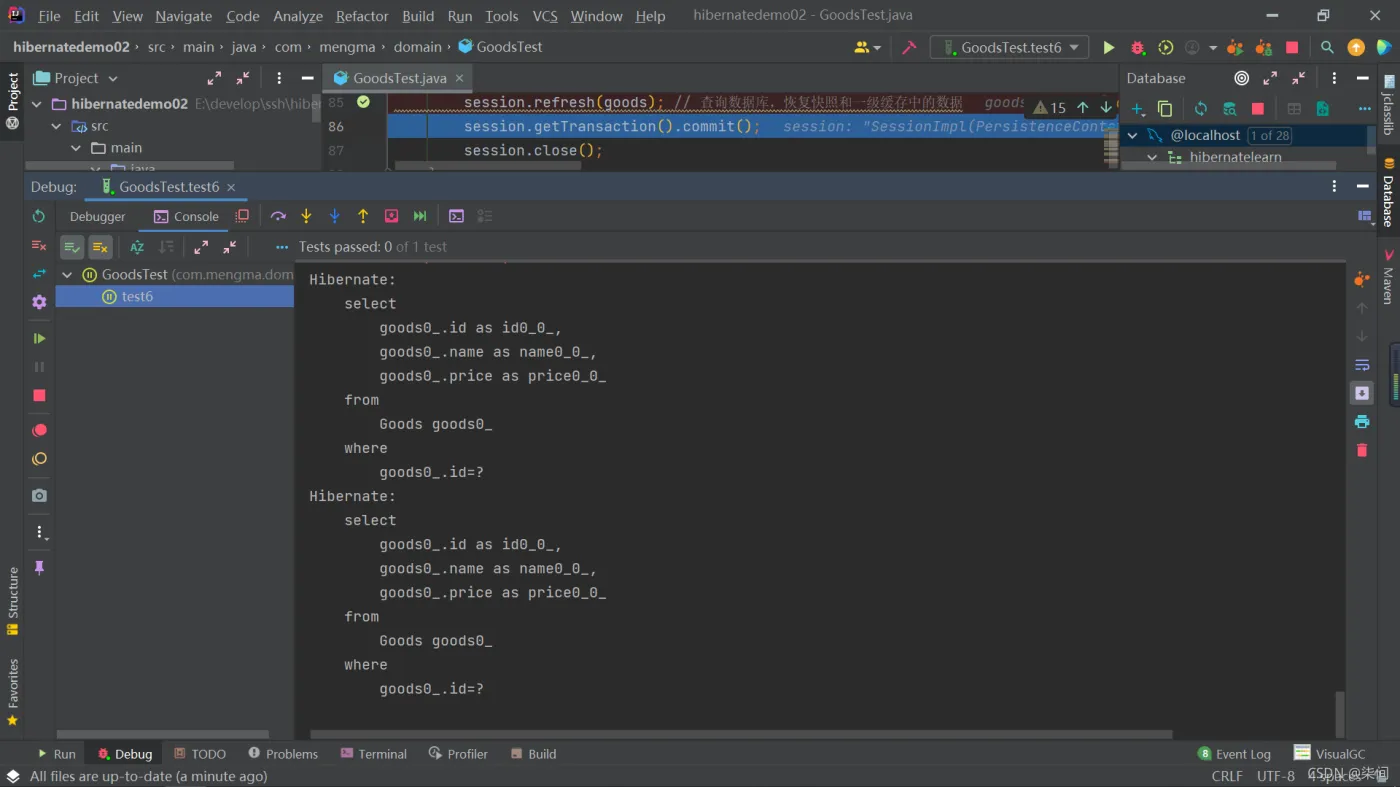
Task: Take thread dump with the camera icon
Action: click(x=39, y=495)
